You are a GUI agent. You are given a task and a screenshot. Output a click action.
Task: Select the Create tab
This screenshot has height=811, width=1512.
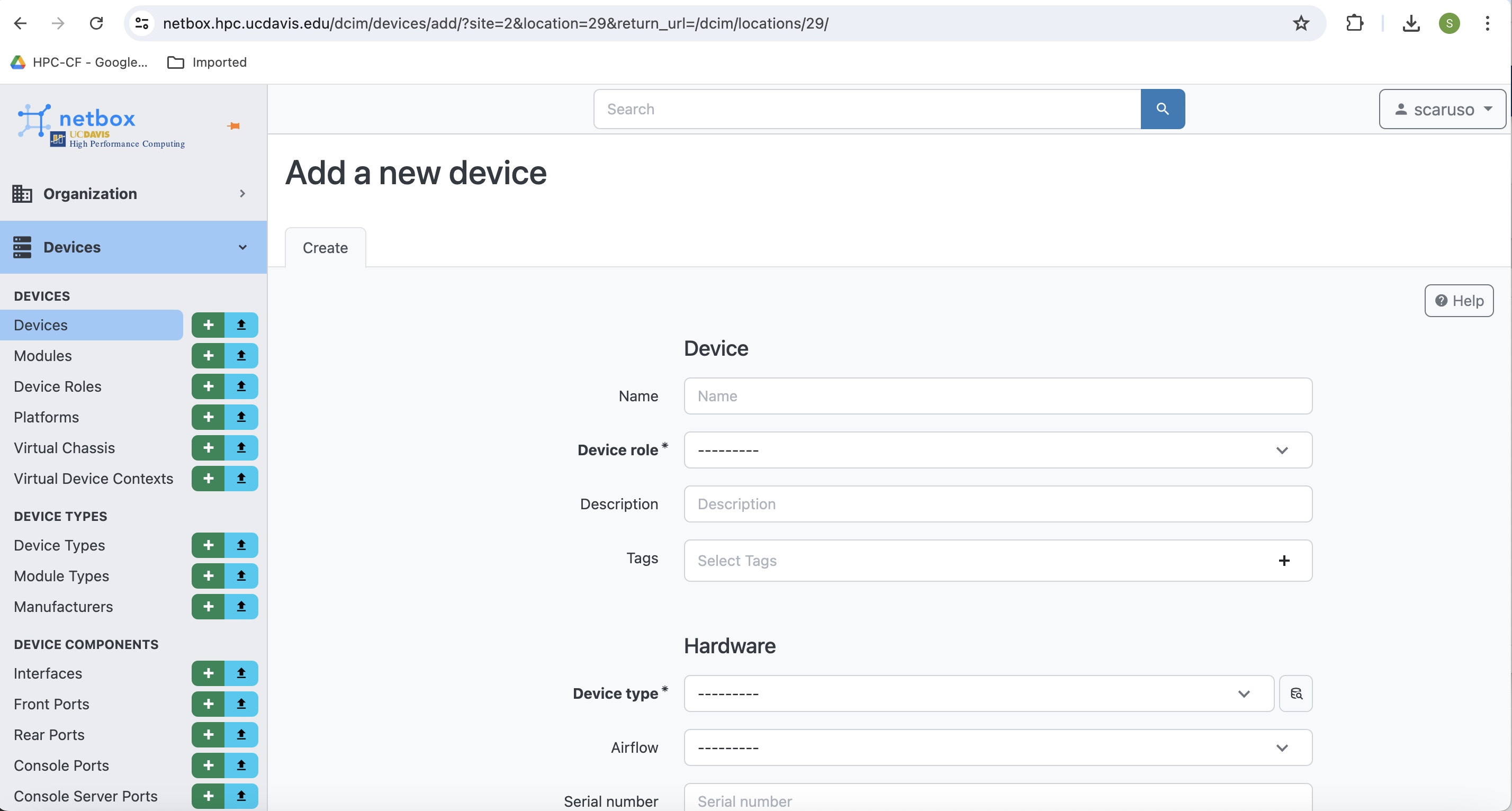coord(325,248)
